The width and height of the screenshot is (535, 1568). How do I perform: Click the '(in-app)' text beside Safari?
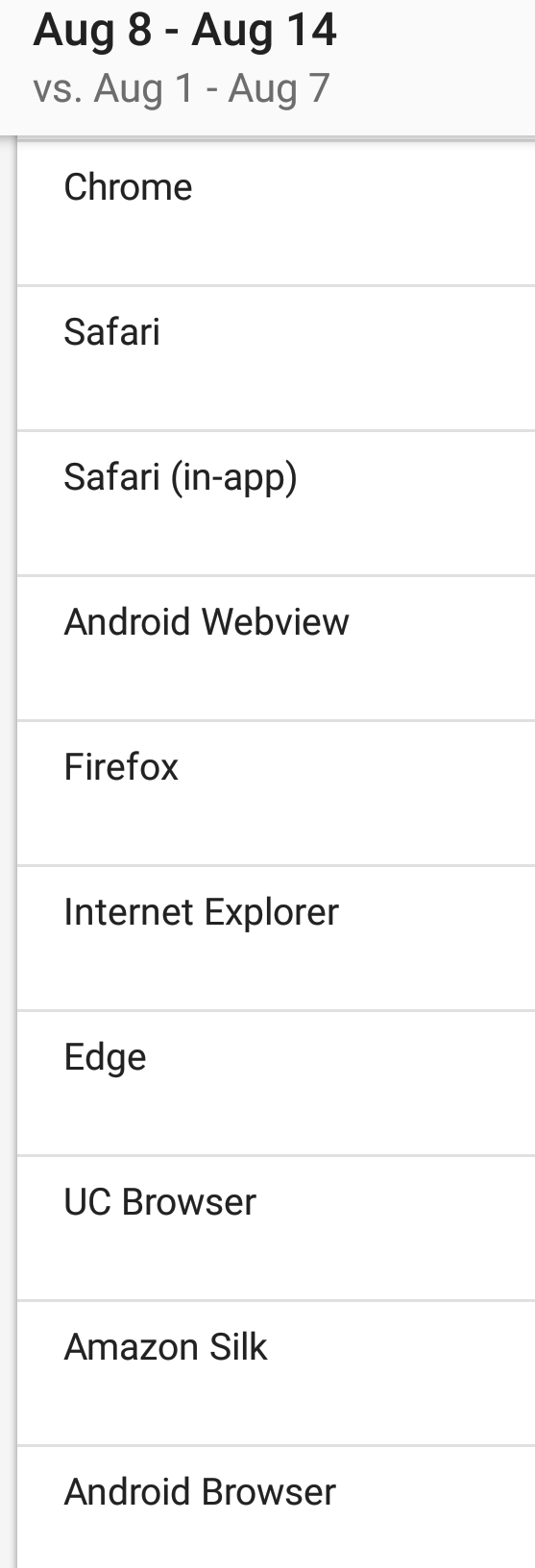pos(233,478)
